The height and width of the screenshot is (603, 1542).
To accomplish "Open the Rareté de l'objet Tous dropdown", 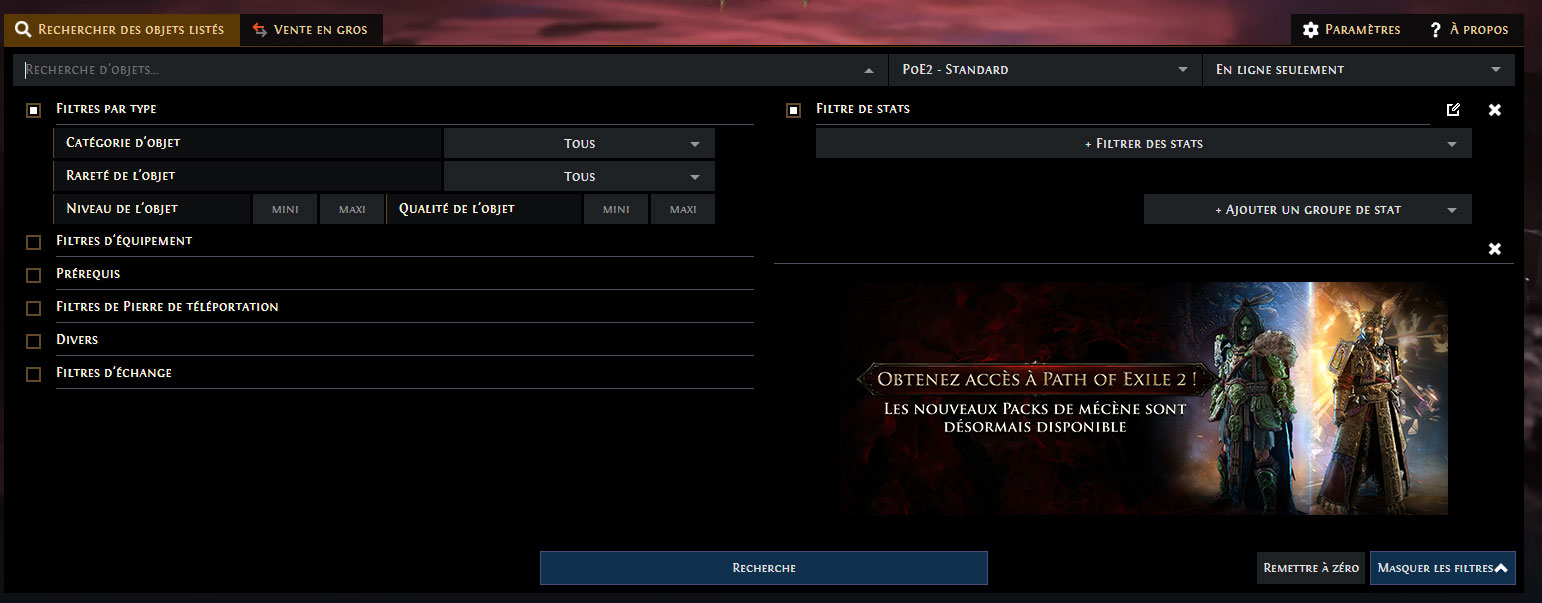I will (579, 176).
